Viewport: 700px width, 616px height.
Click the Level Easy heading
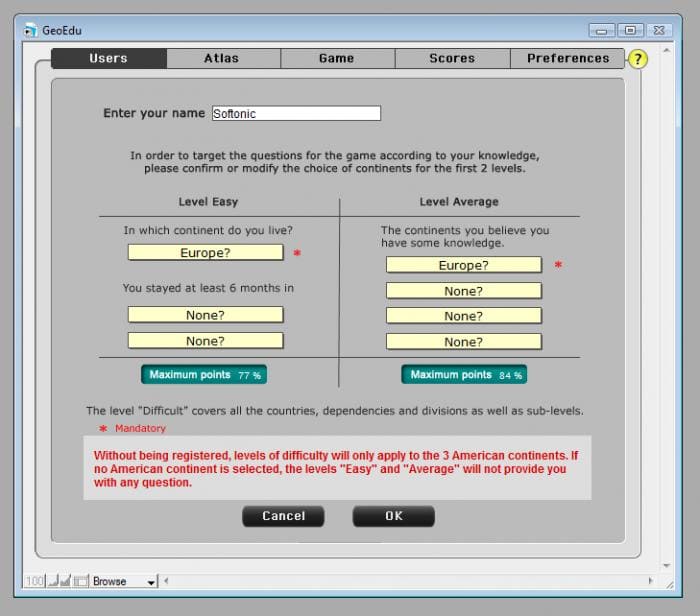[208, 202]
